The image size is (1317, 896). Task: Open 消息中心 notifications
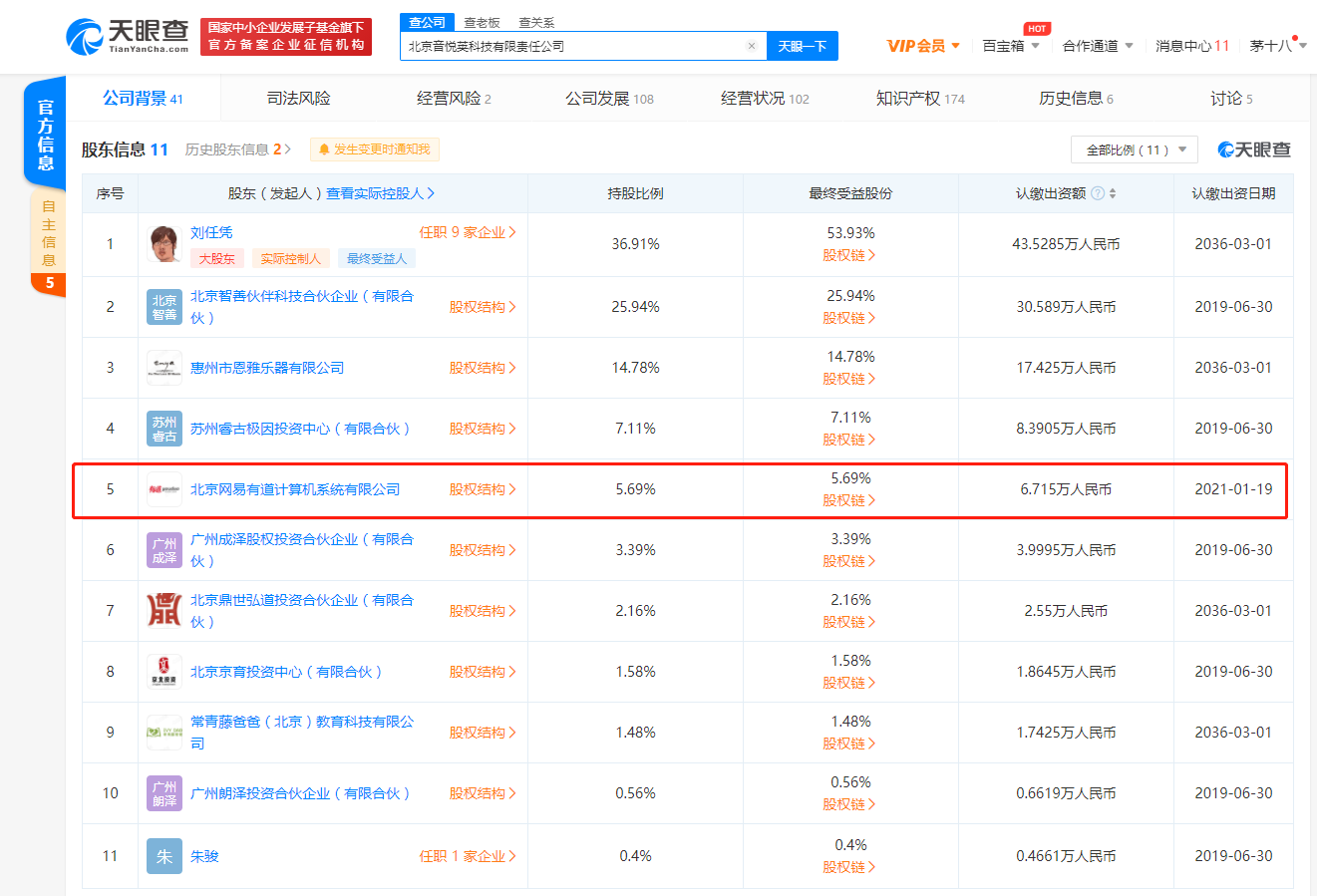(x=1192, y=46)
